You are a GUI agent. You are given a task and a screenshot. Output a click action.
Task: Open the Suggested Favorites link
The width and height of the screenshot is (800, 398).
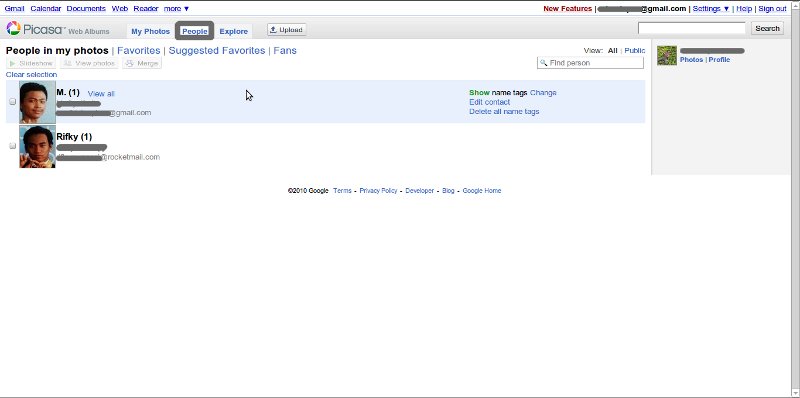[217, 51]
